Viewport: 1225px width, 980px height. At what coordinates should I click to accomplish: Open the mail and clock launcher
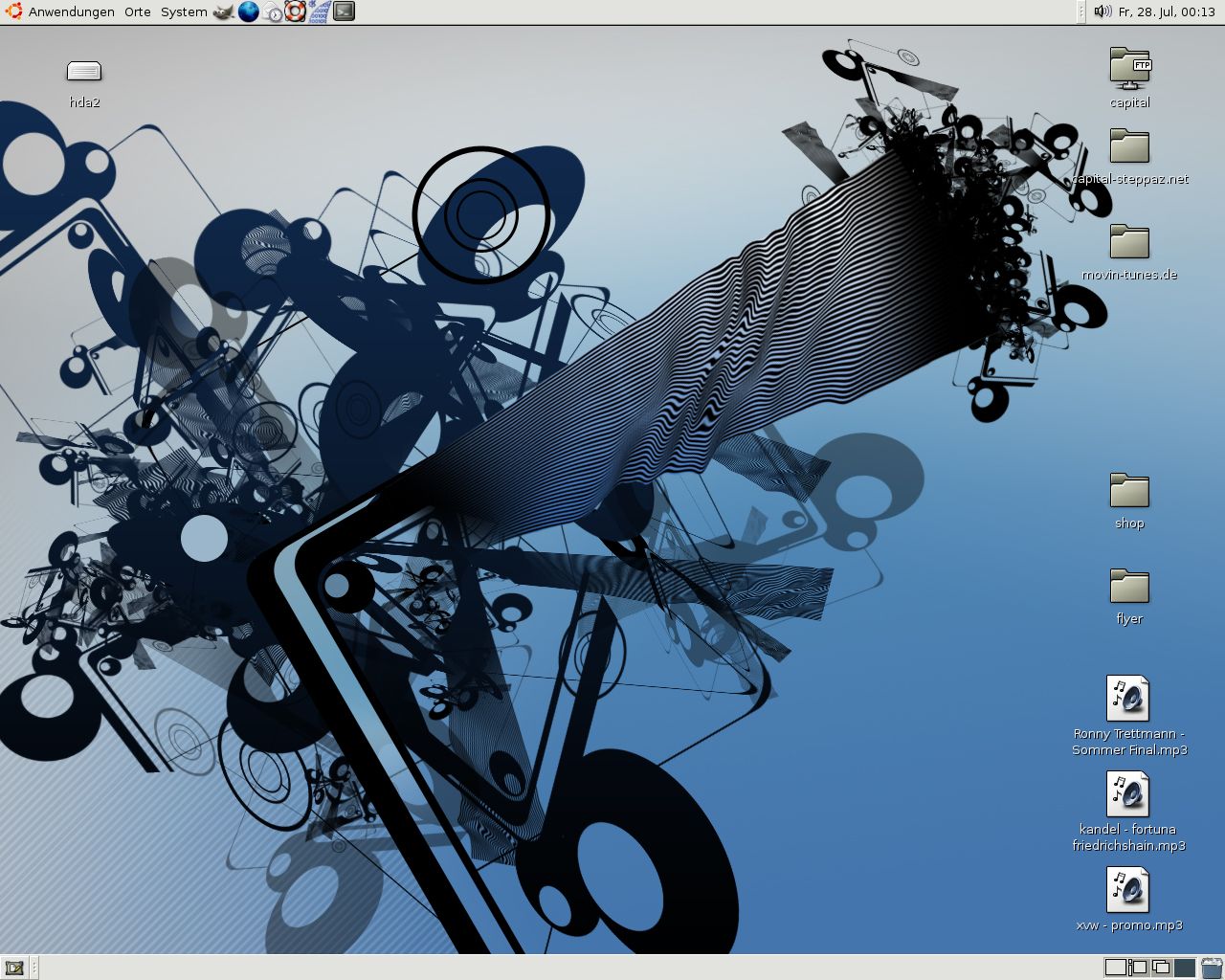[x=273, y=11]
